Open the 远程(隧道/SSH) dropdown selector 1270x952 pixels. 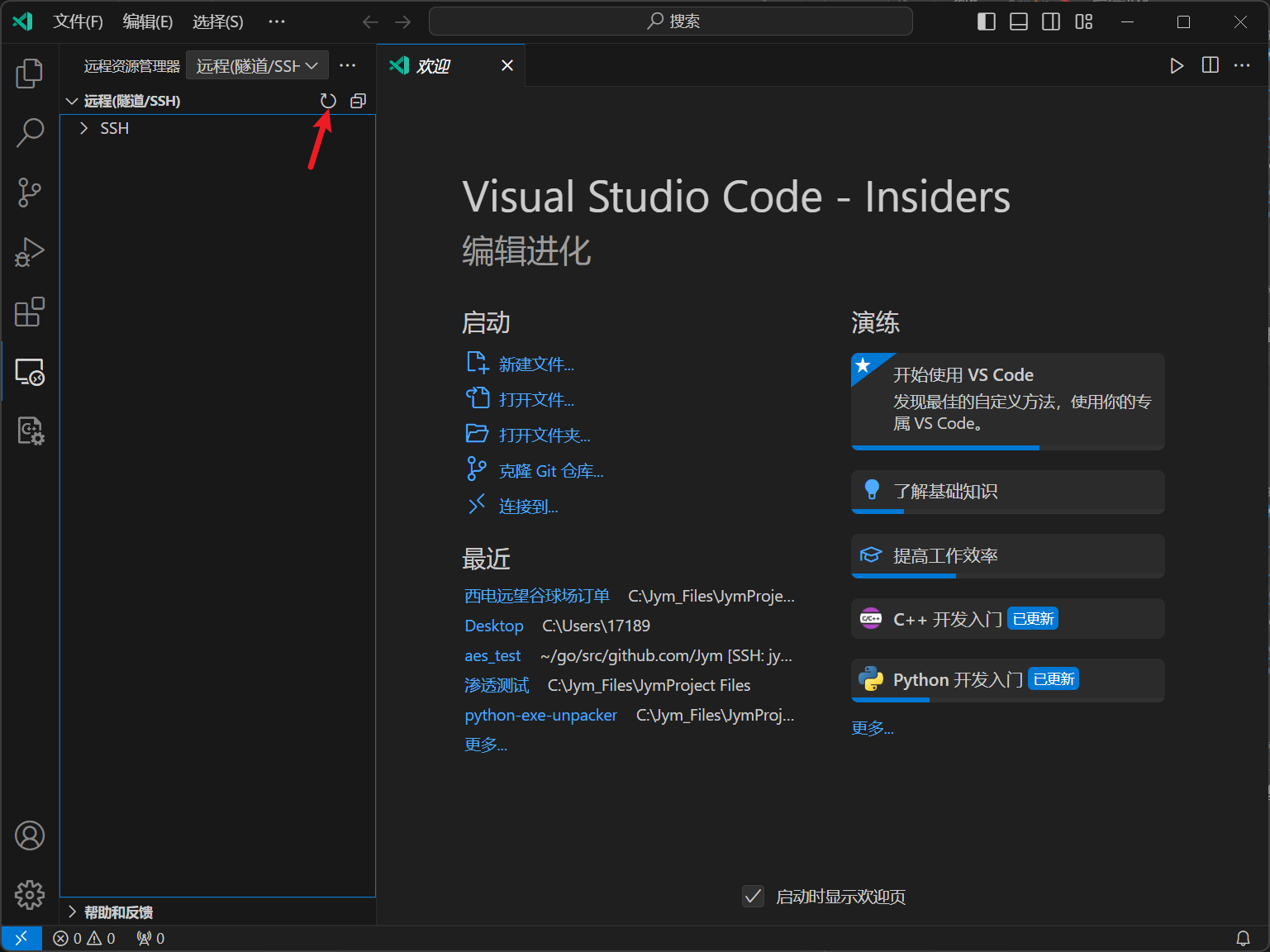coord(257,65)
